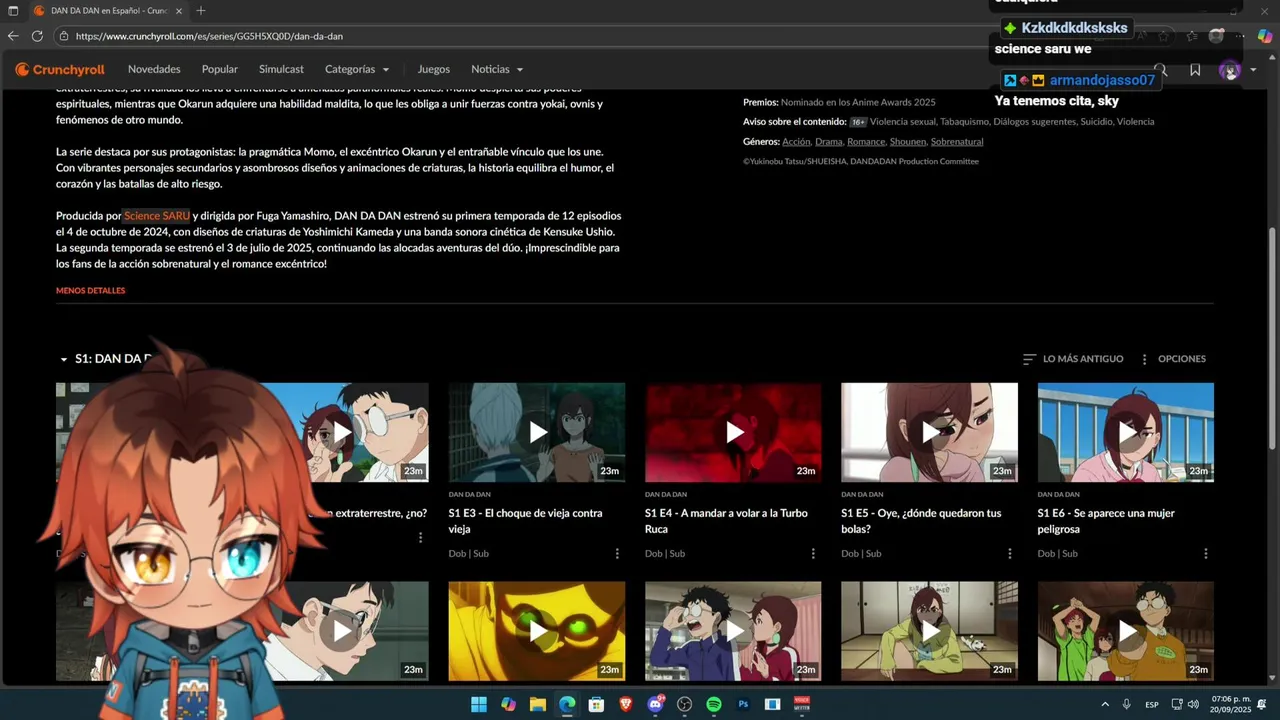
Task: Play the yellow glowing-eyes episode thumbnail
Action: point(537,631)
